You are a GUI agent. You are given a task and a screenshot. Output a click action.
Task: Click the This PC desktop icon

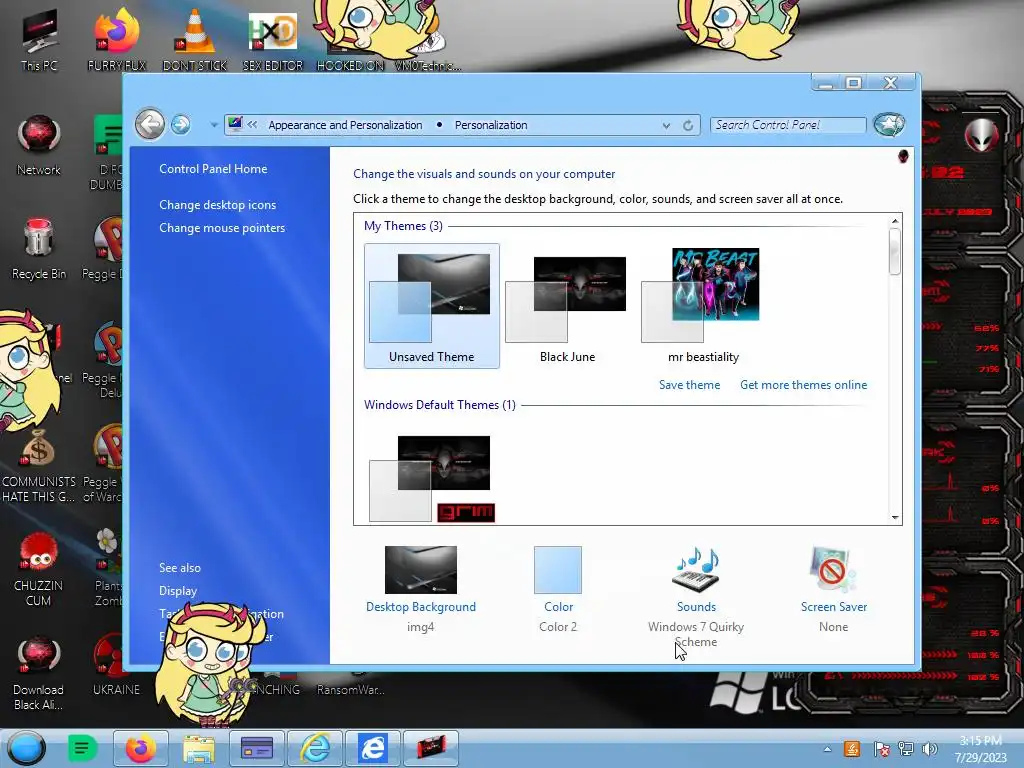39,40
